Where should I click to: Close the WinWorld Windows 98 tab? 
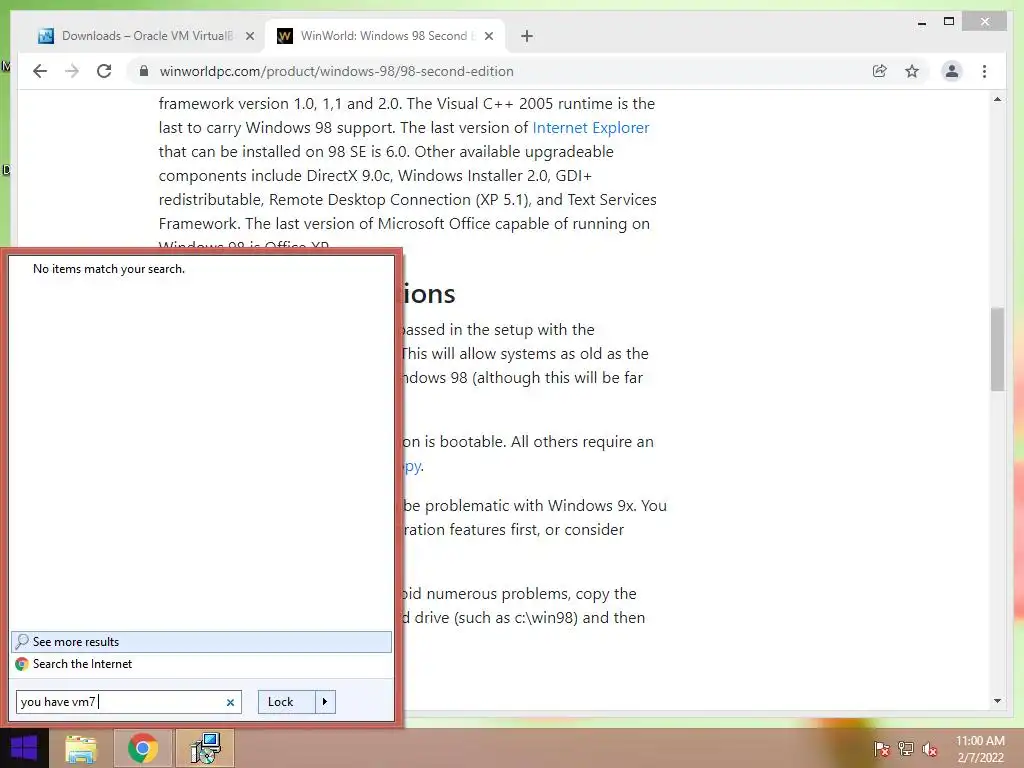(x=488, y=36)
